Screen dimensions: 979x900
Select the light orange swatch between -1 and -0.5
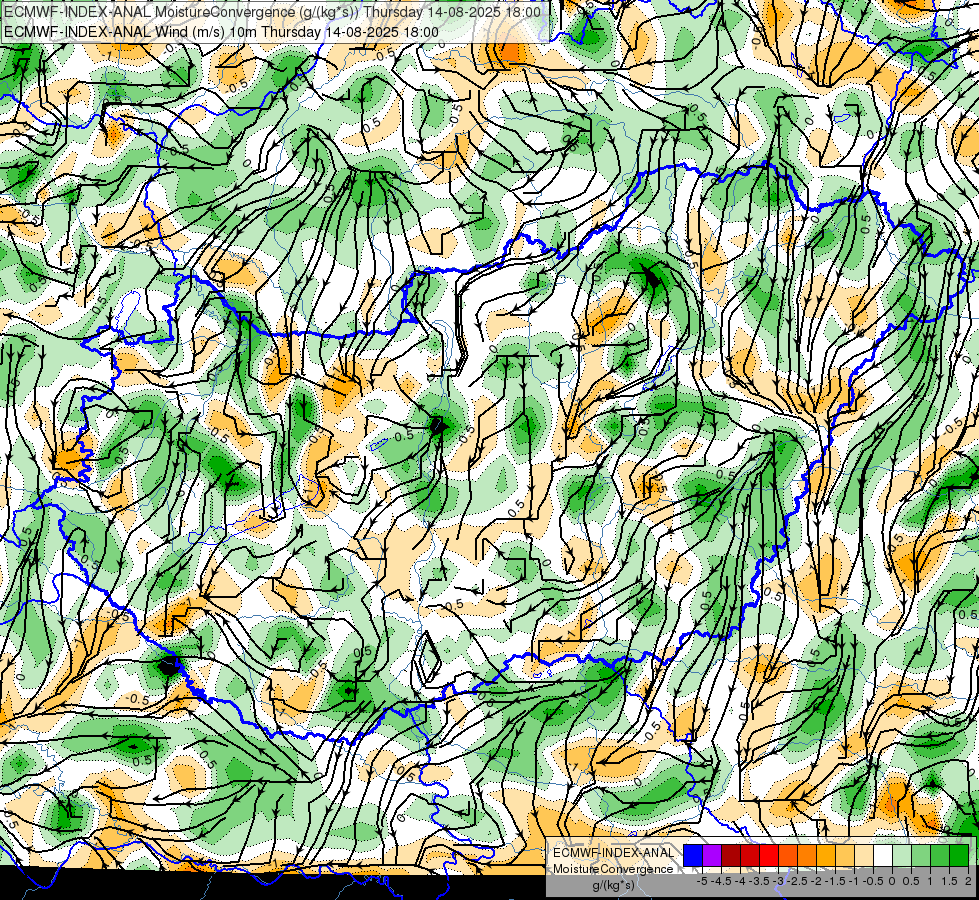pyautogui.click(x=845, y=855)
